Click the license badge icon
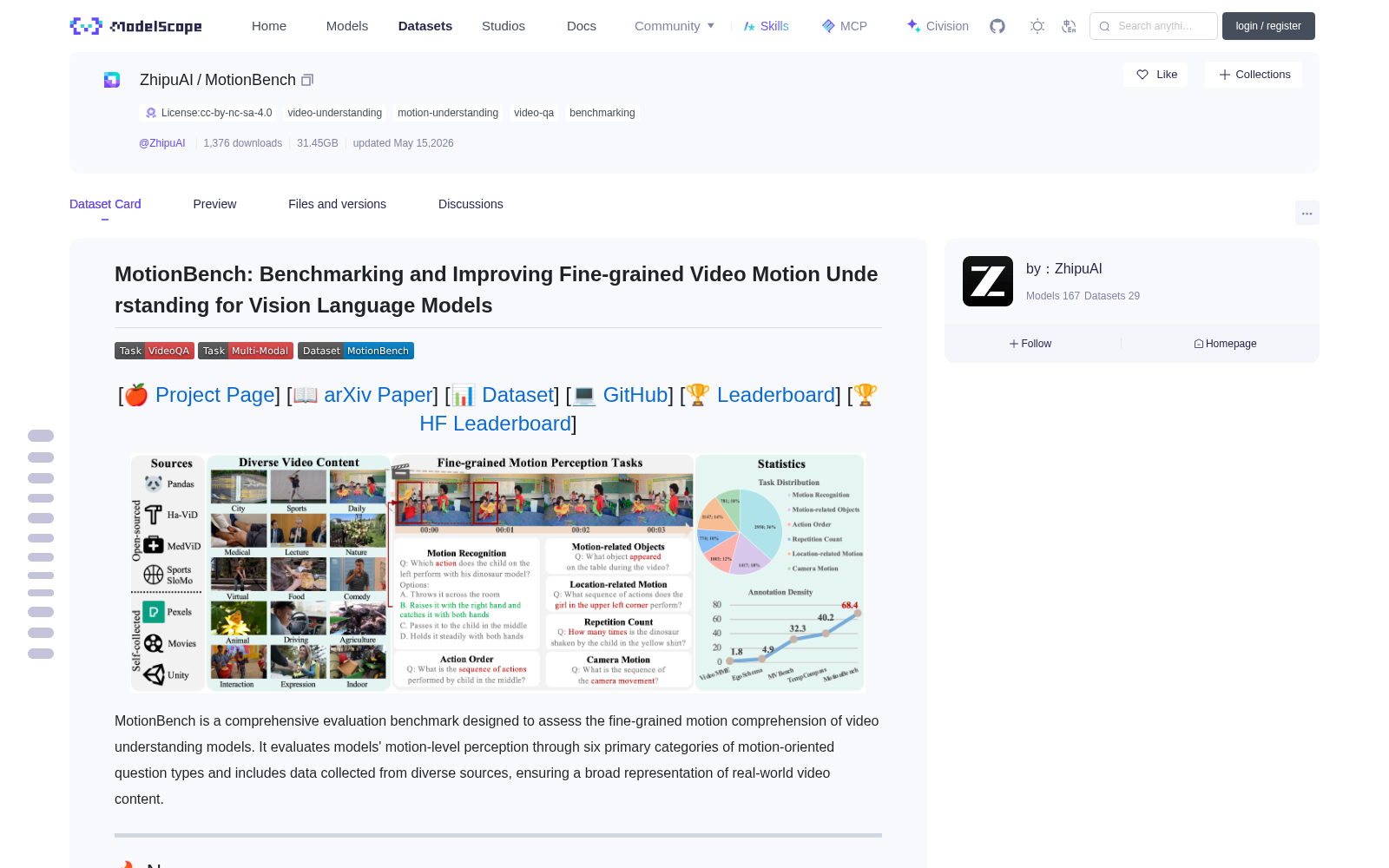 pyautogui.click(x=151, y=113)
